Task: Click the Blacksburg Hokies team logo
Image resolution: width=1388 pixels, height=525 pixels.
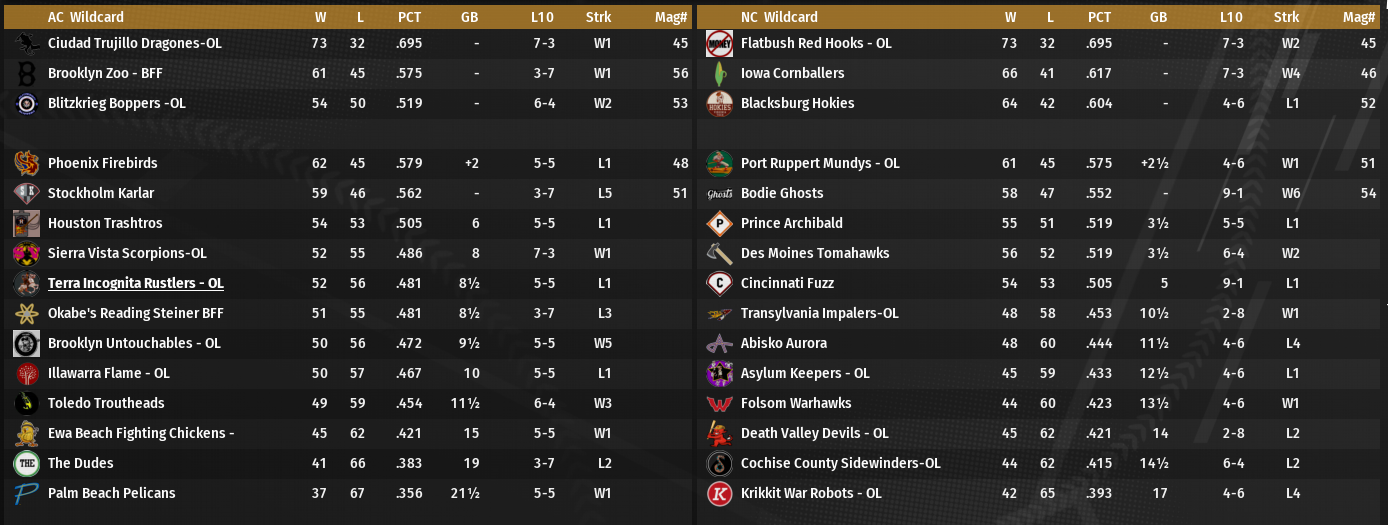Action: (719, 103)
